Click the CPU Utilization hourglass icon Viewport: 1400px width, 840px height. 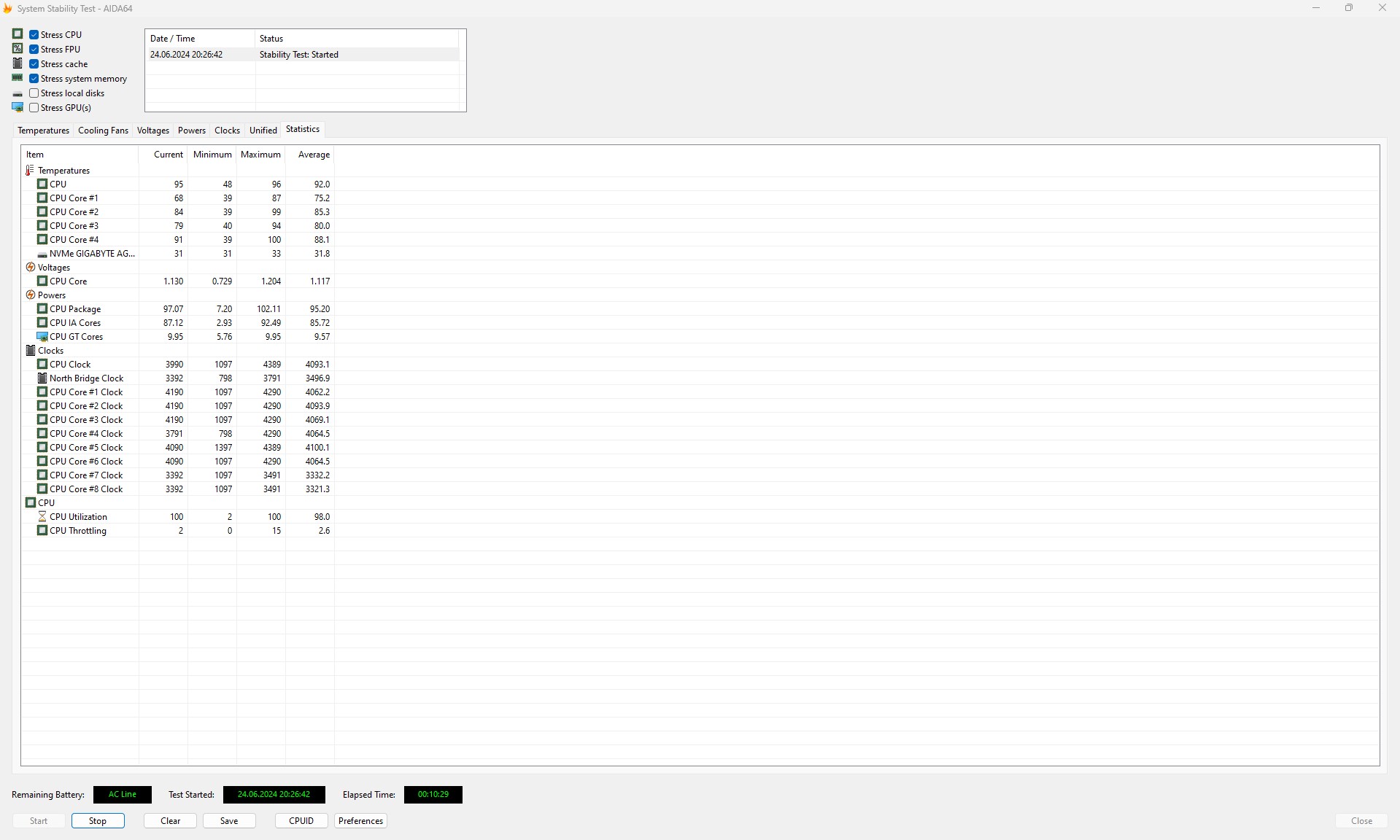tap(42, 517)
